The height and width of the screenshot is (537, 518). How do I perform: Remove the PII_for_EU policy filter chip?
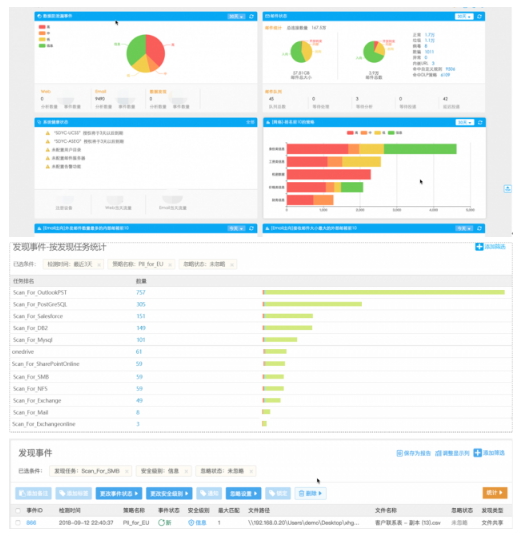tap(170, 264)
